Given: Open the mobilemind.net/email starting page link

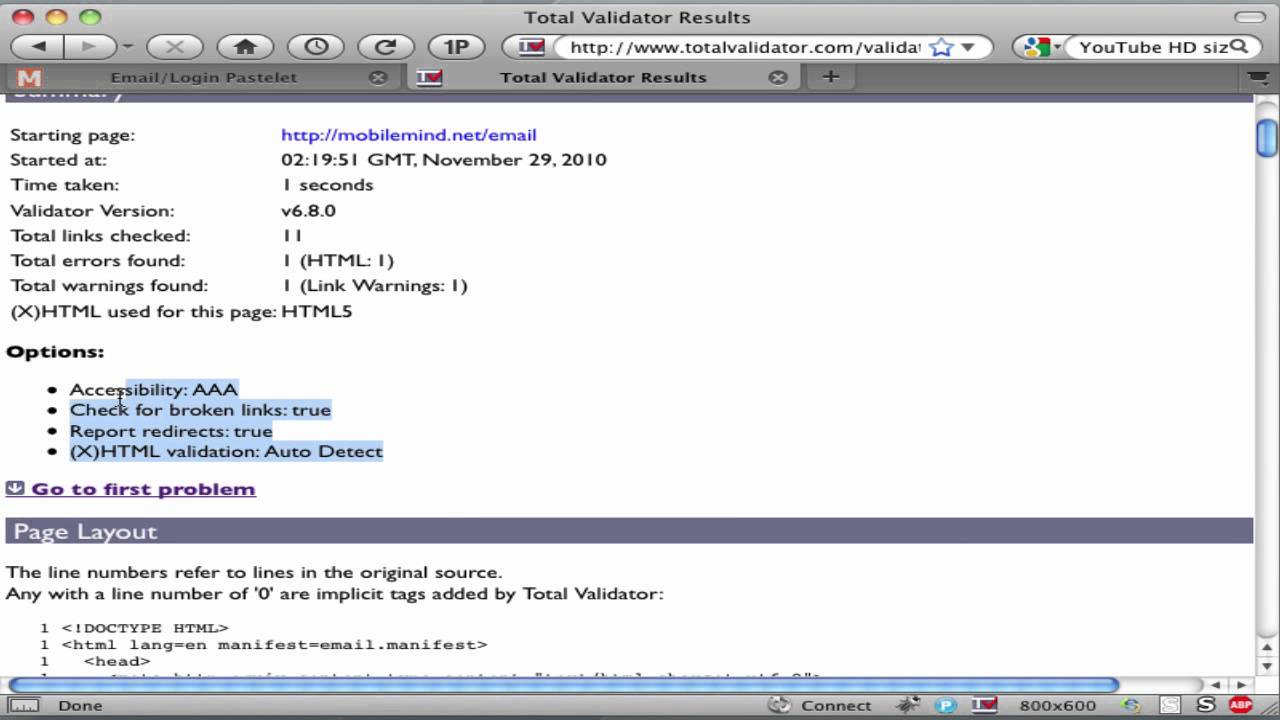Looking at the screenshot, I should [x=408, y=135].
